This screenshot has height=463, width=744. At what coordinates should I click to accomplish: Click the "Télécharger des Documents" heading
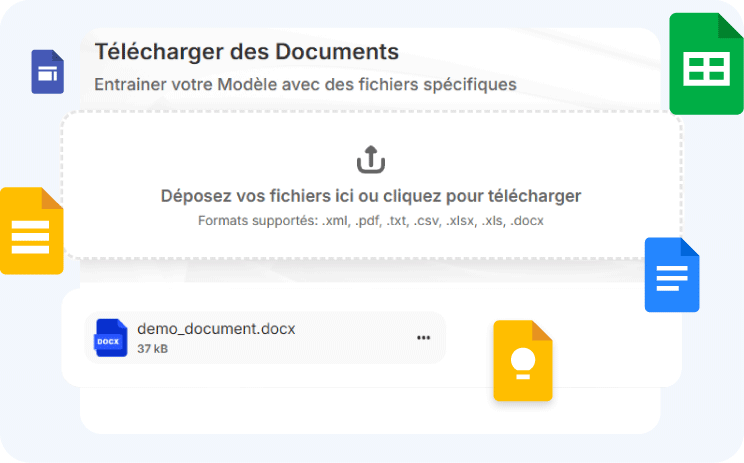point(247,51)
